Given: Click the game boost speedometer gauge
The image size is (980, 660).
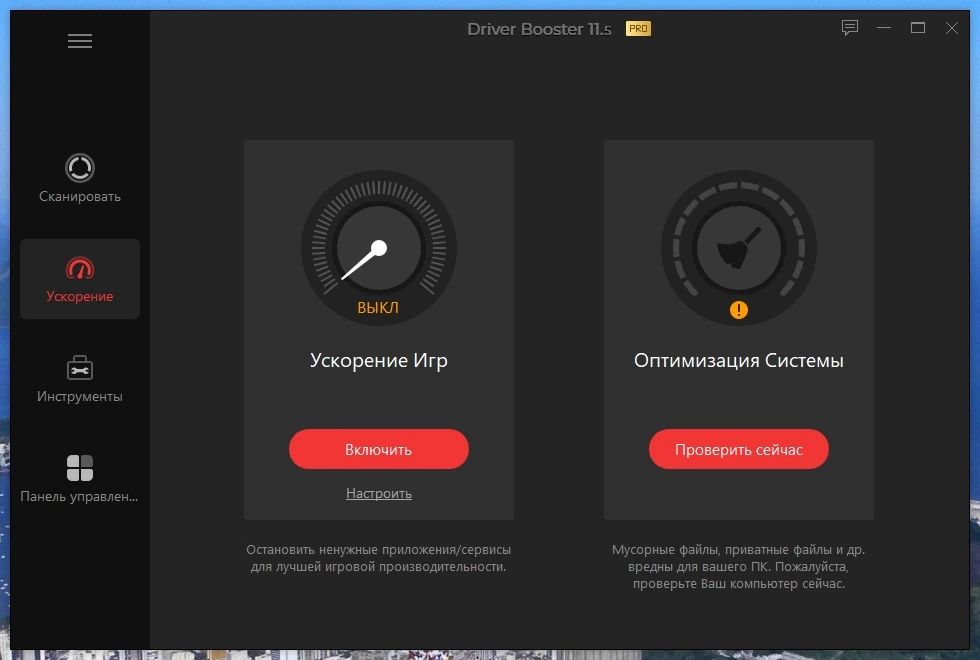Looking at the screenshot, I should (x=379, y=248).
